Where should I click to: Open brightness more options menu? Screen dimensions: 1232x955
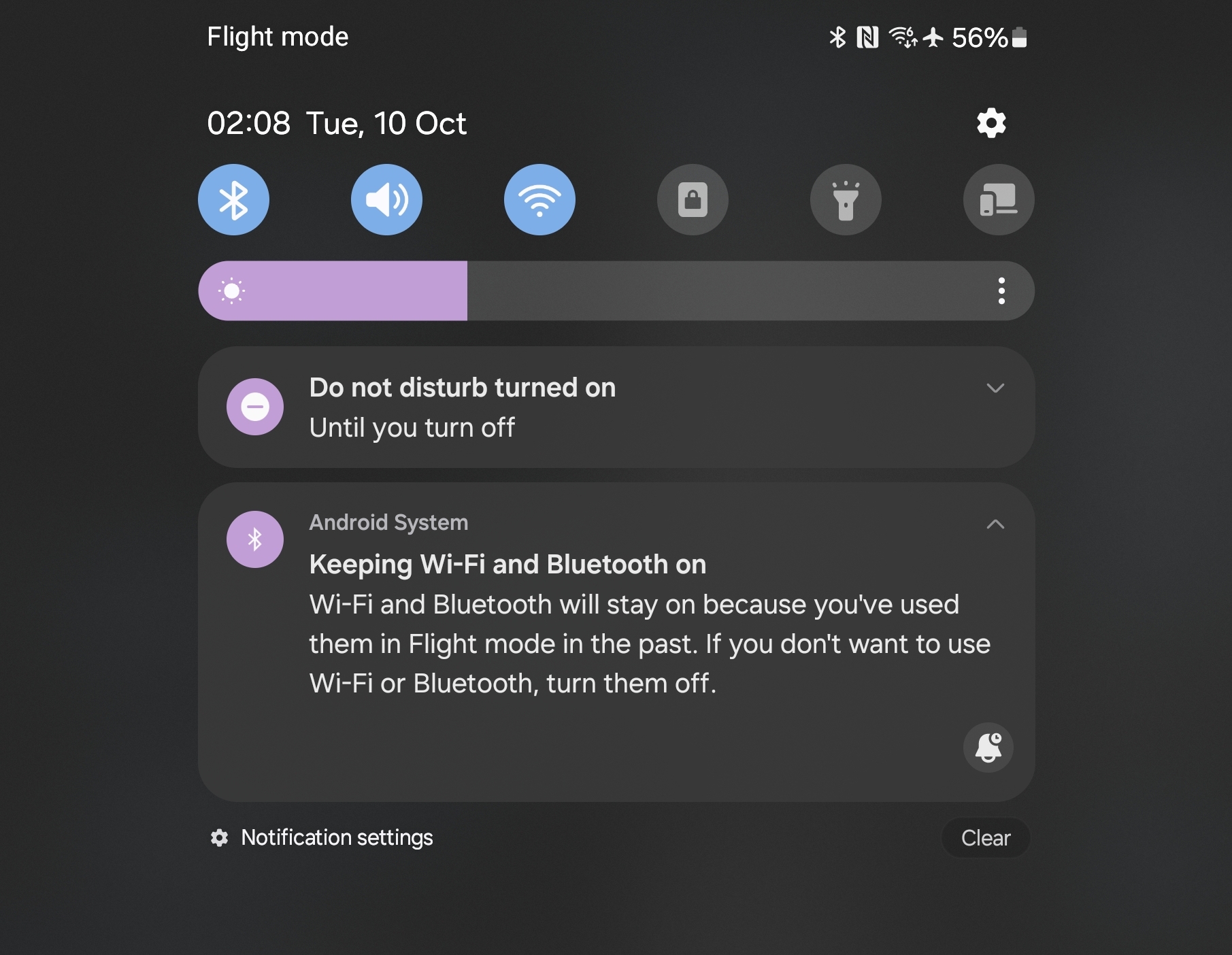[1001, 291]
